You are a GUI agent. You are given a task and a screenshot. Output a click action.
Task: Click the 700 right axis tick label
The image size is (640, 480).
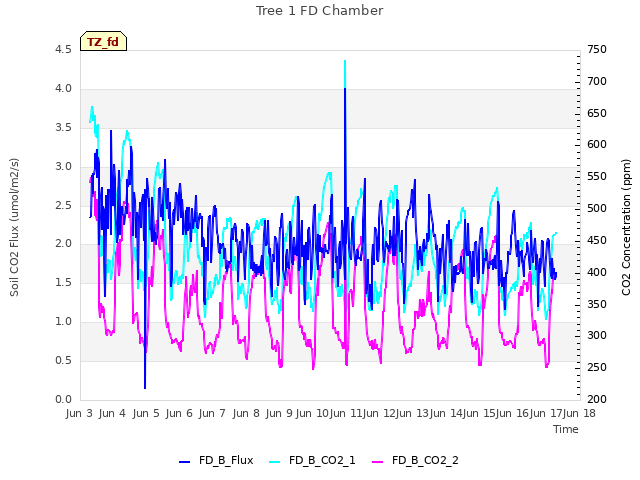(x=597, y=81)
